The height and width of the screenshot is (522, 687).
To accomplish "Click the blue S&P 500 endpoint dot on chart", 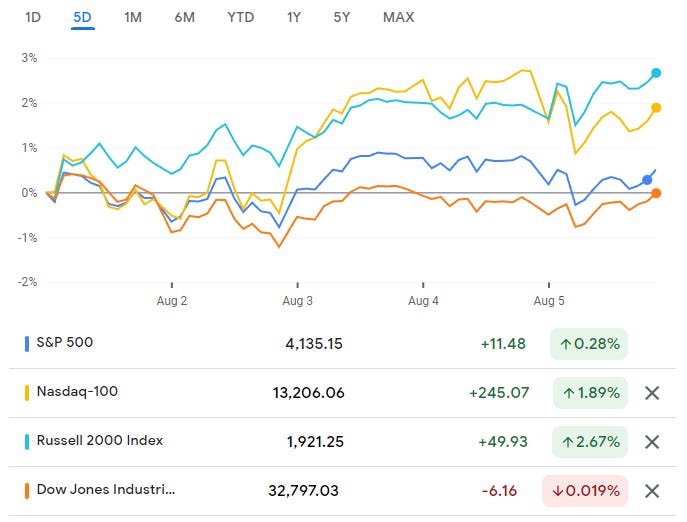I will (x=647, y=180).
